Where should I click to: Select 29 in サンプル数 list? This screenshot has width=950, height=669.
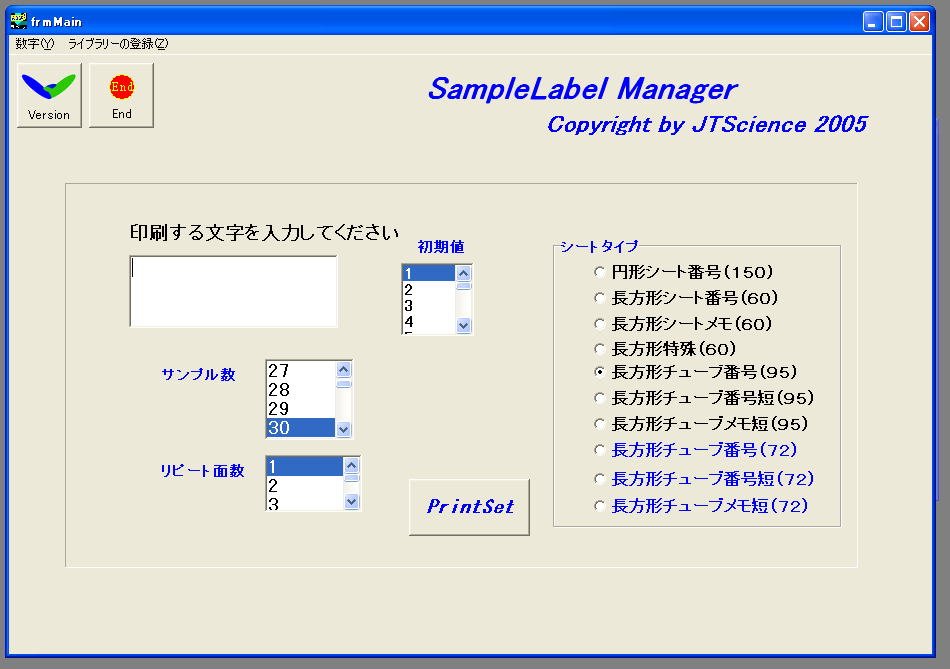(x=301, y=408)
